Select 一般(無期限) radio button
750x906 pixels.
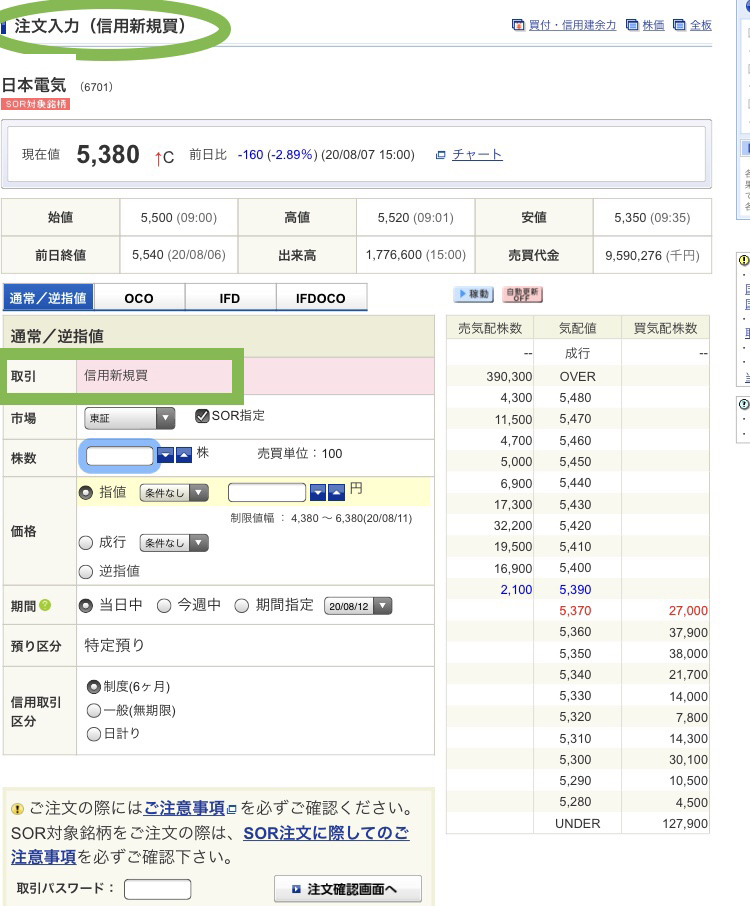94,710
